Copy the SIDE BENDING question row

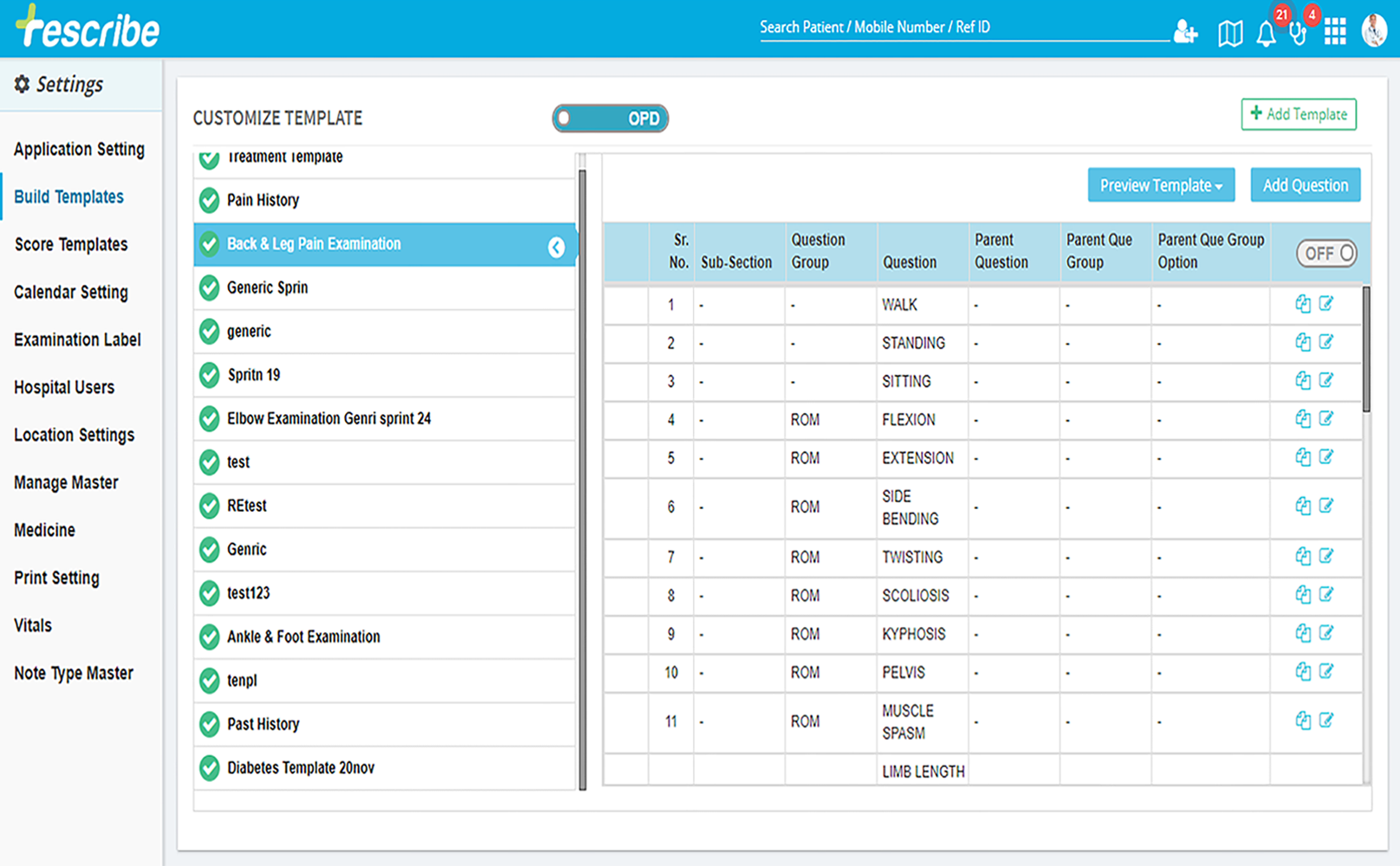(1303, 506)
